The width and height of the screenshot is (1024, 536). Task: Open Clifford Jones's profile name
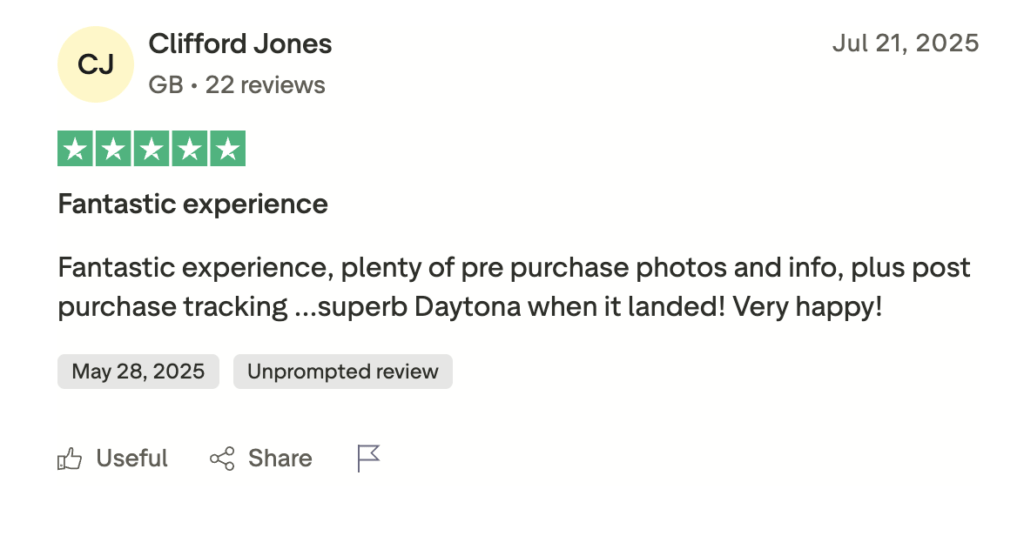click(x=240, y=44)
